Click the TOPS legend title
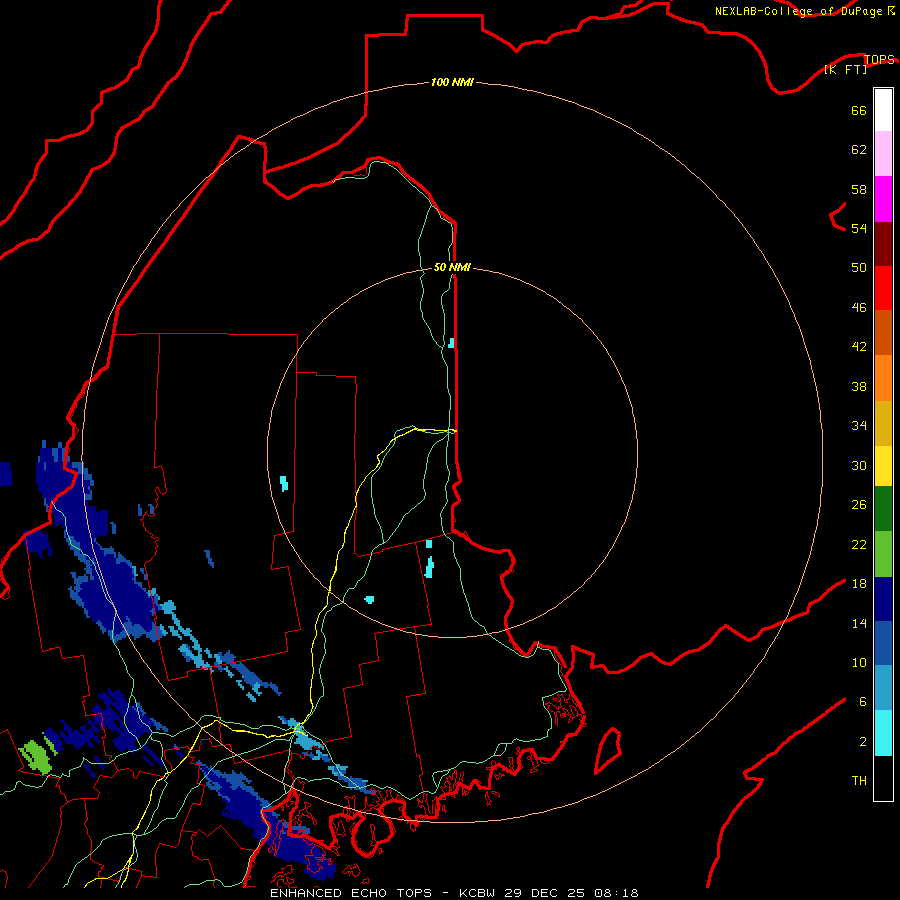Viewport: 900px width, 900px height. tap(879, 59)
